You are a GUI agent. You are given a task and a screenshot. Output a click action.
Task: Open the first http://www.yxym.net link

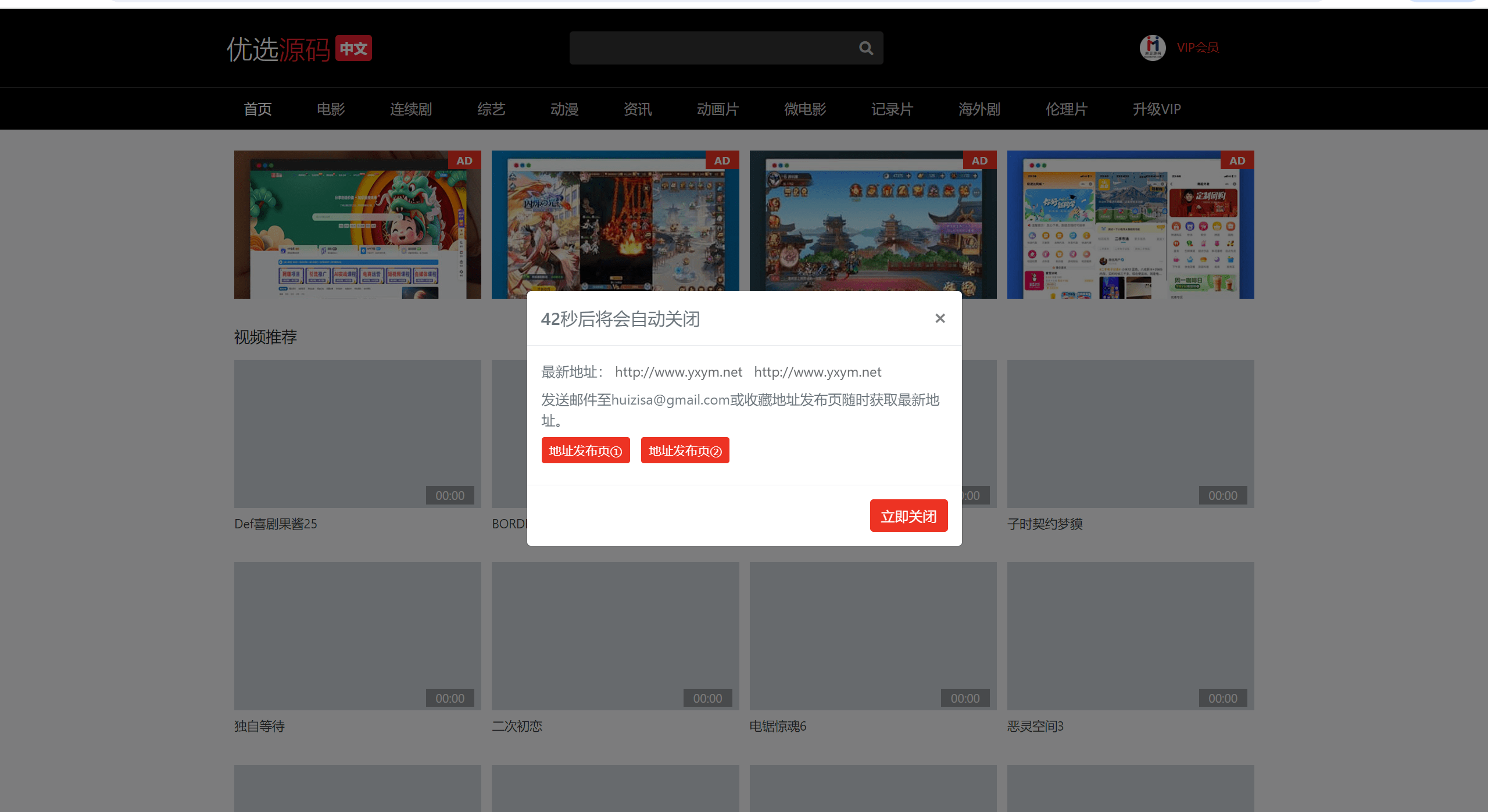(x=678, y=372)
